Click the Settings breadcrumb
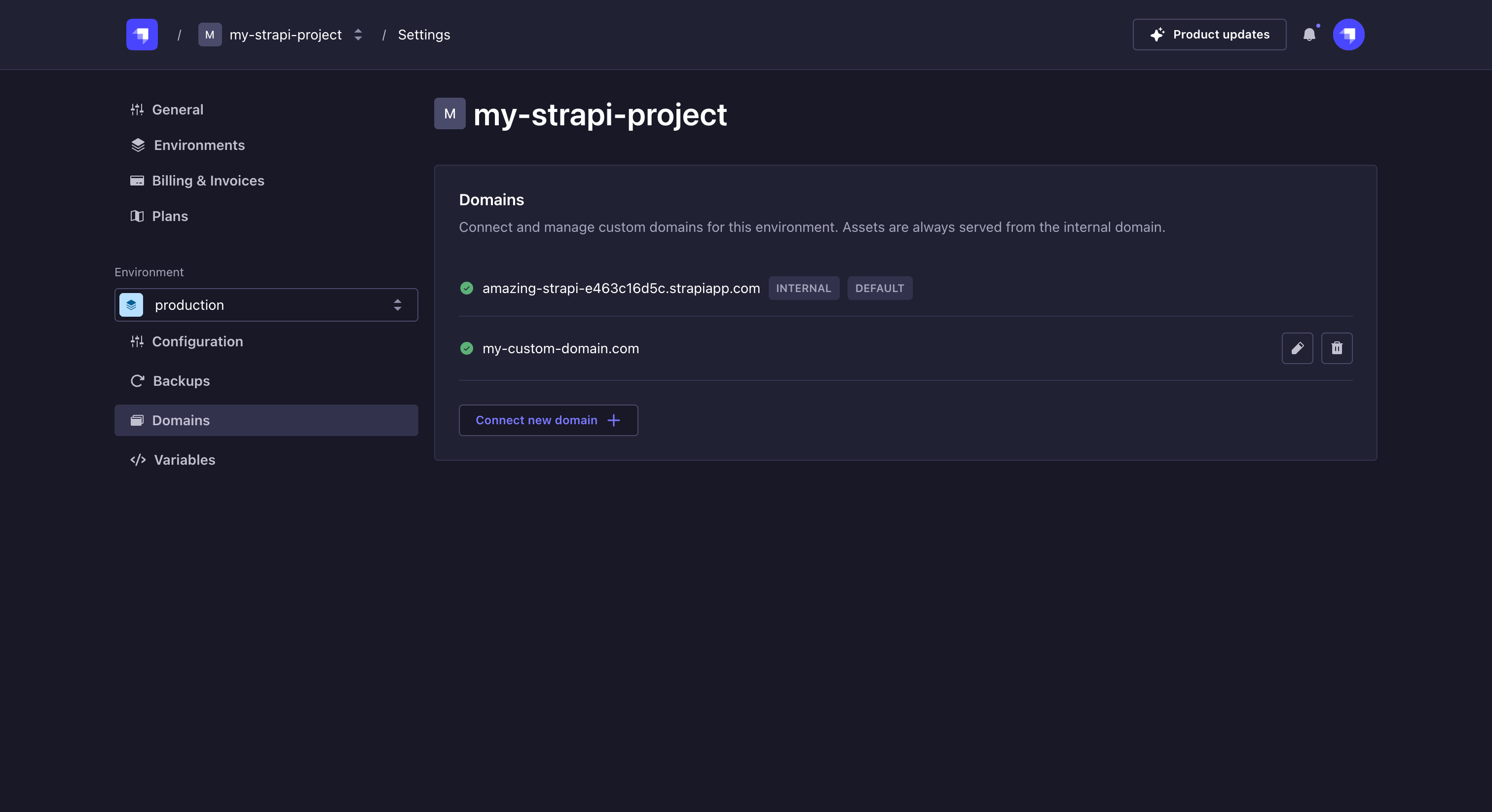The height and width of the screenshot is (812, 1492). [x=424, y=35]
